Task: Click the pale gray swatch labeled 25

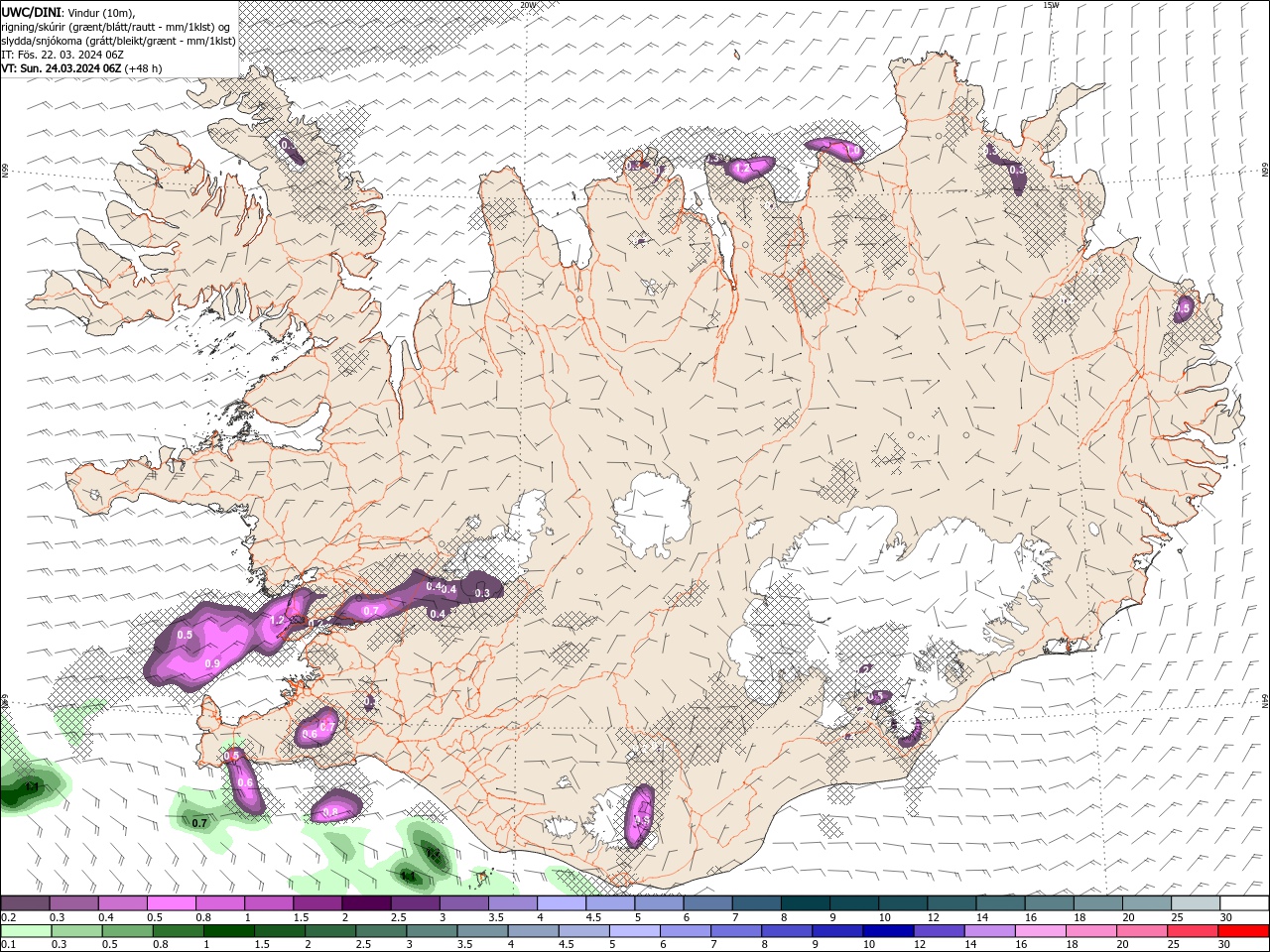Action: point(1196,903)
